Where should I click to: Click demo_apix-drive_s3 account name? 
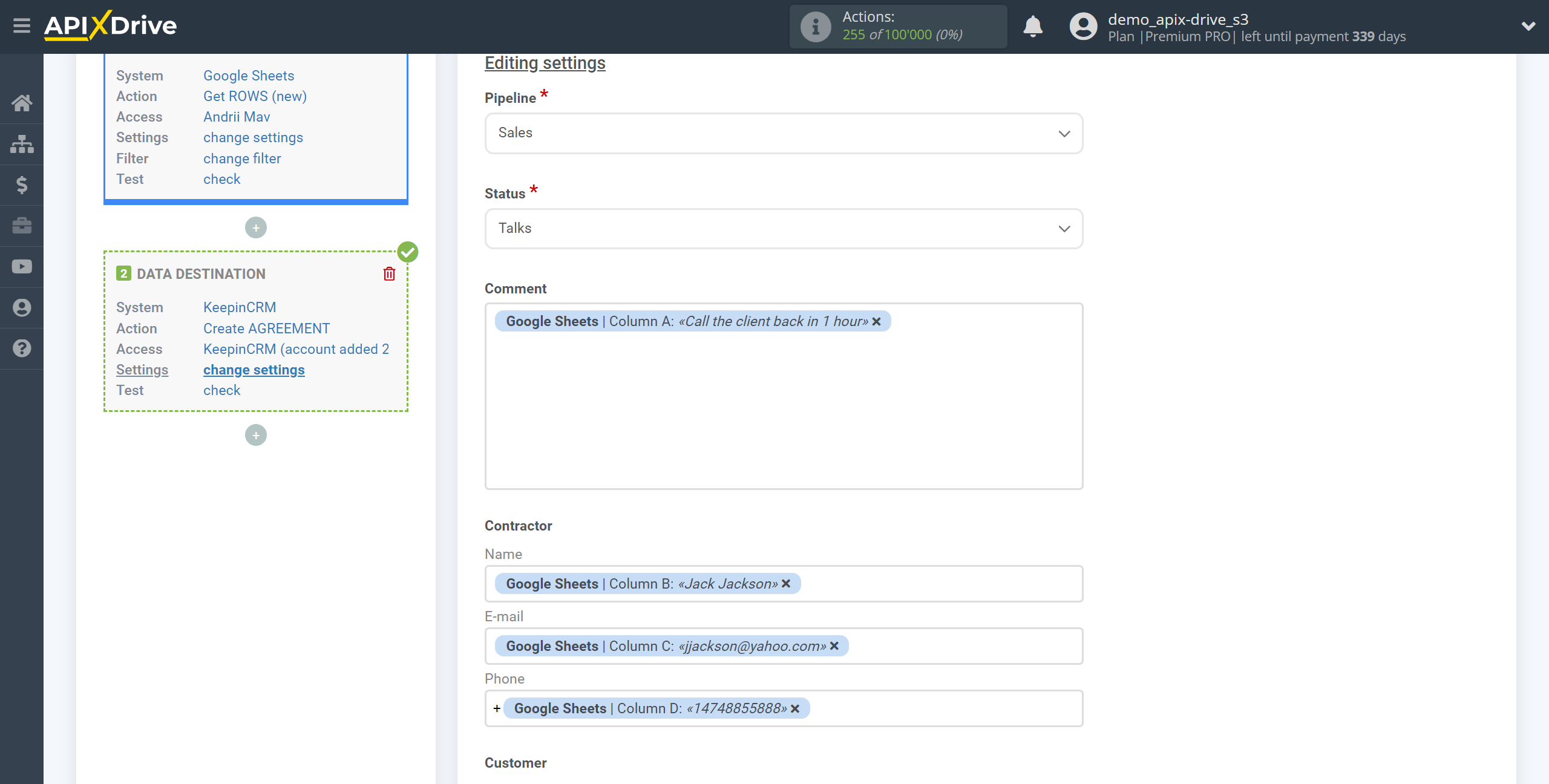1178,19
